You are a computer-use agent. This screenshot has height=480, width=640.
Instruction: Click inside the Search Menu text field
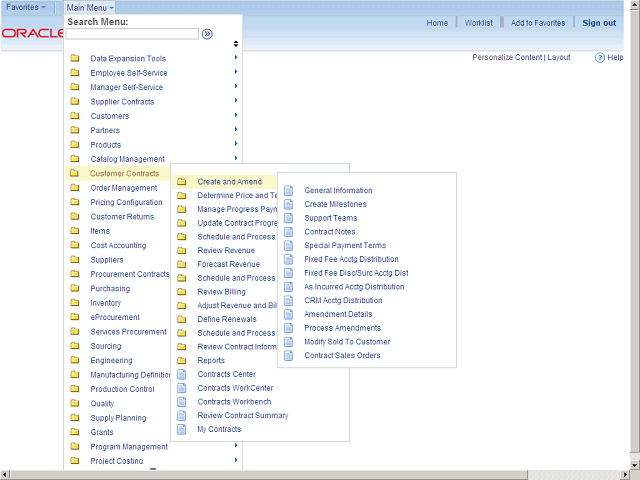pos(132,34)
